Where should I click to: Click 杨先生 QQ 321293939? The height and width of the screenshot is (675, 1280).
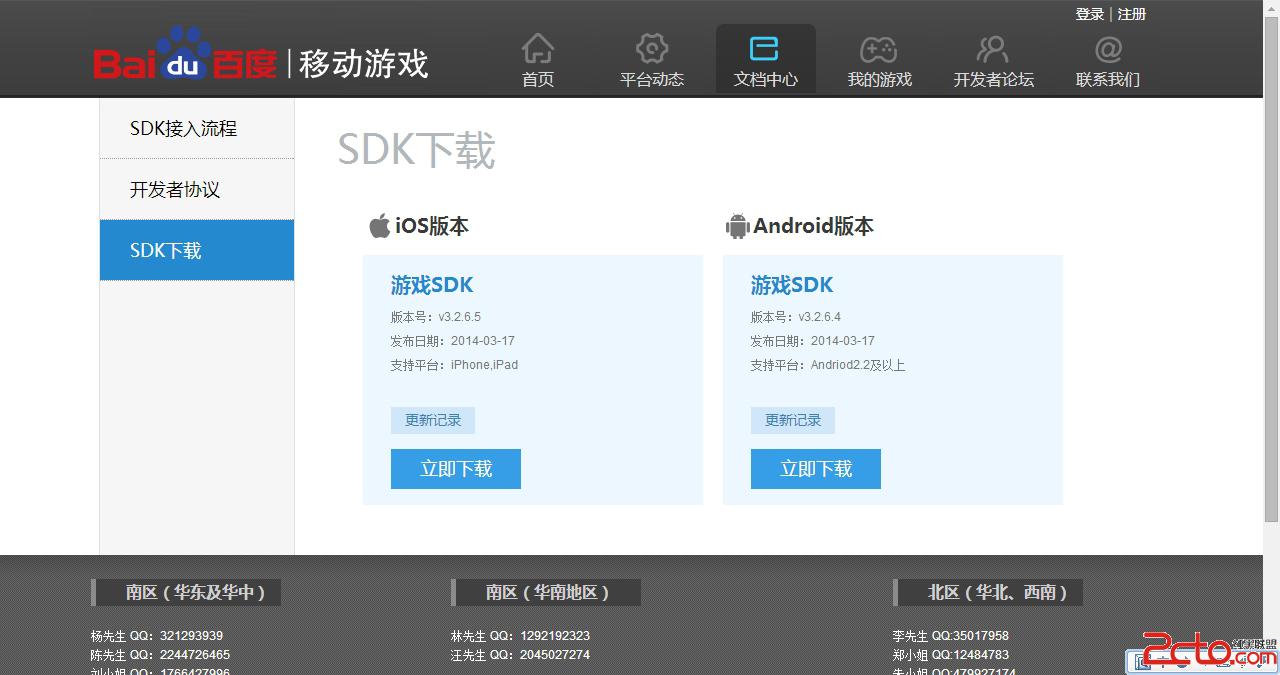coord(157,636)
